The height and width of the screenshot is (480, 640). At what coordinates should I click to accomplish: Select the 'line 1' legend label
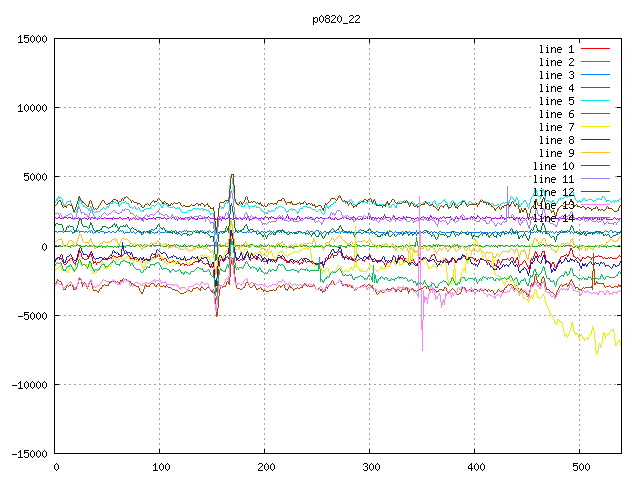point(556,49)
